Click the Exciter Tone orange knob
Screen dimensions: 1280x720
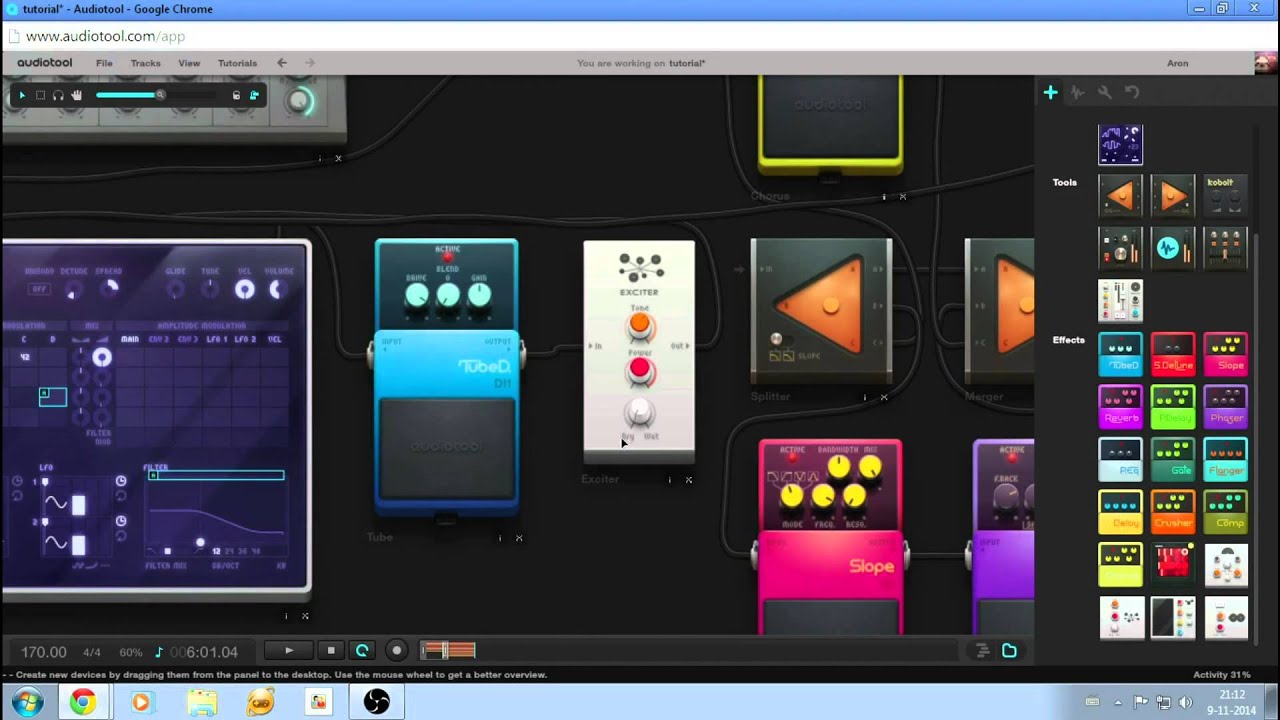tap(640, 325)
